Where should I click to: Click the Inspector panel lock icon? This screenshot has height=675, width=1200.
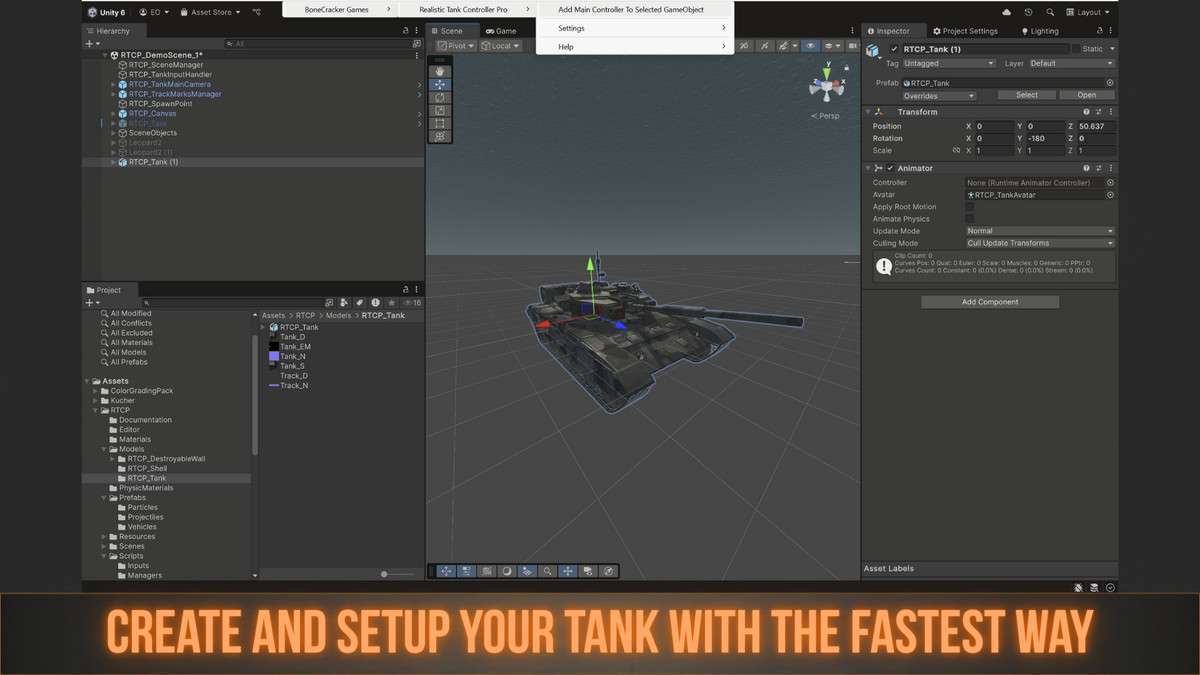(x=1099, y=31)
